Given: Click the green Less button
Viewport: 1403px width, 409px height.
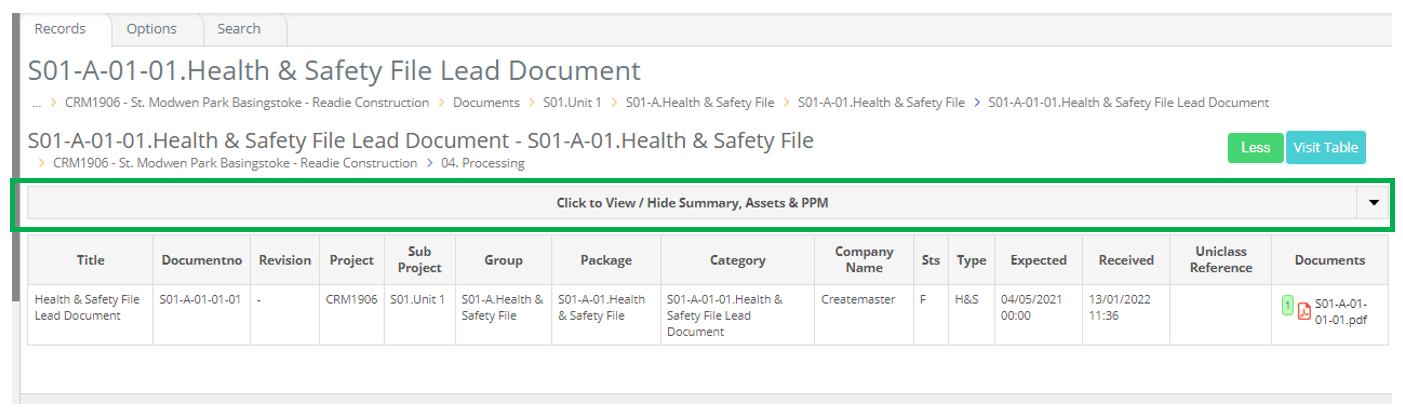Looking at the screenshot, I should tap(1255, 147).
